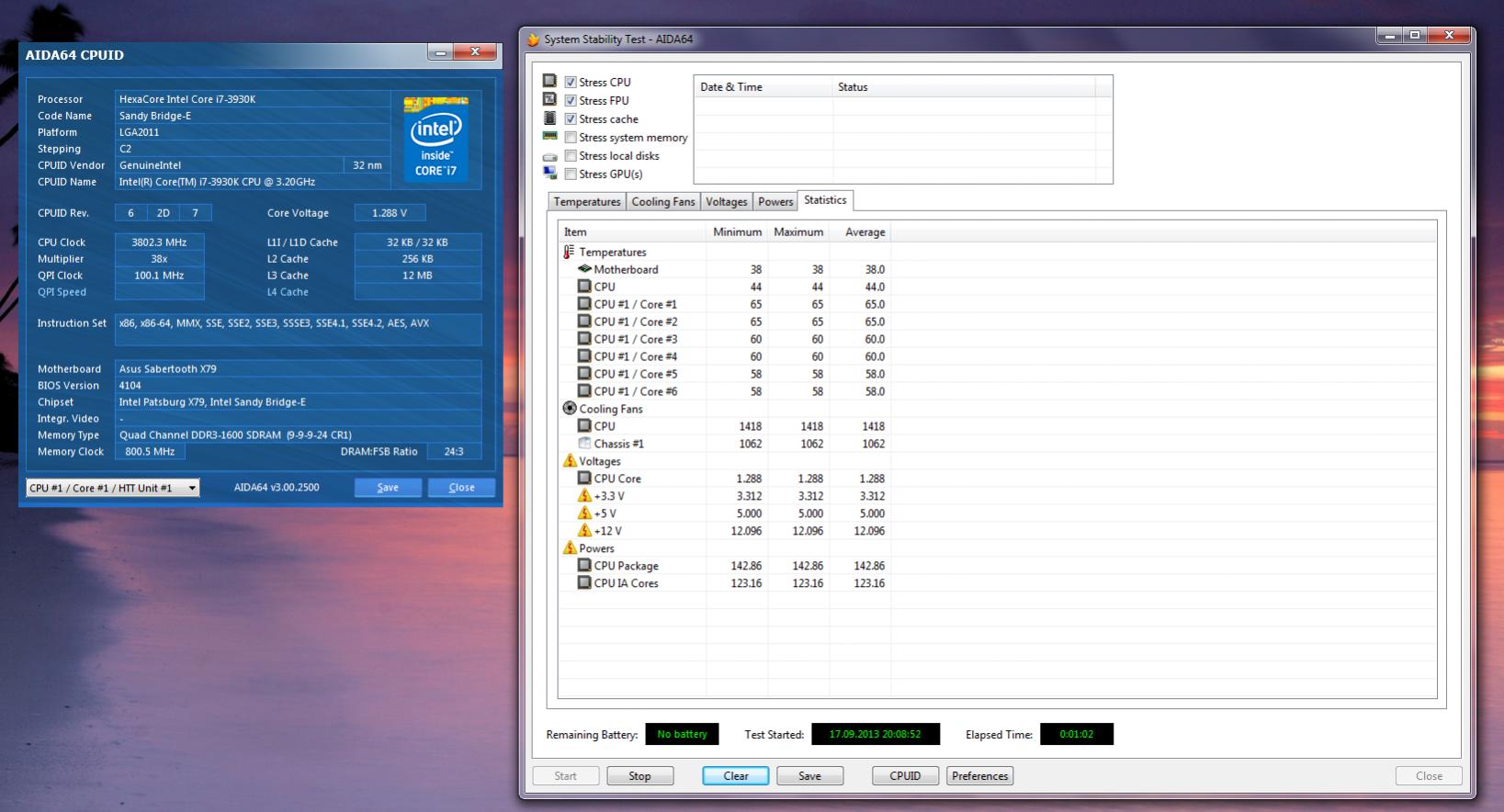The height and width of the screenshot is (812, 1504).
Task: Open the CPU #1 / Core #1 / HTT Unit dropdown
Action: coord(112,488)
